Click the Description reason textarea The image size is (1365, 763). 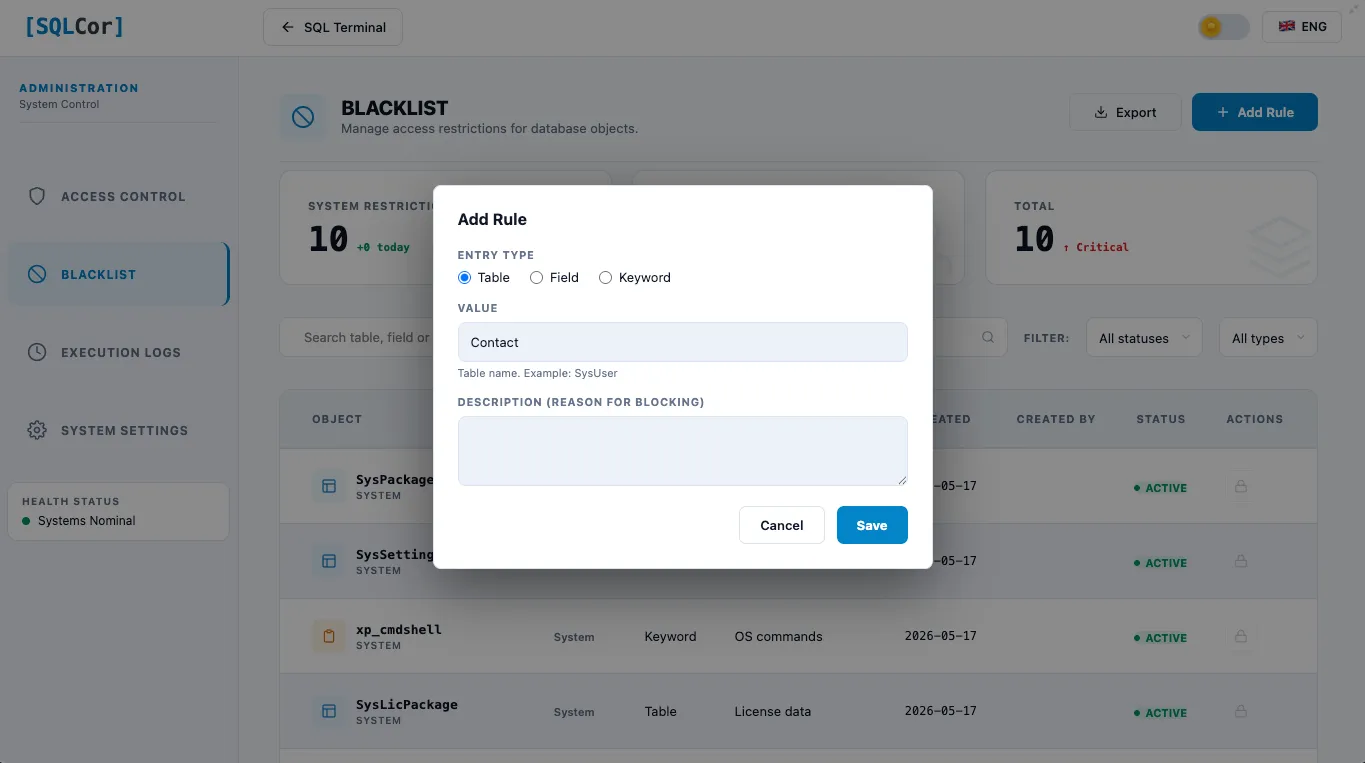tap(682, 451)
